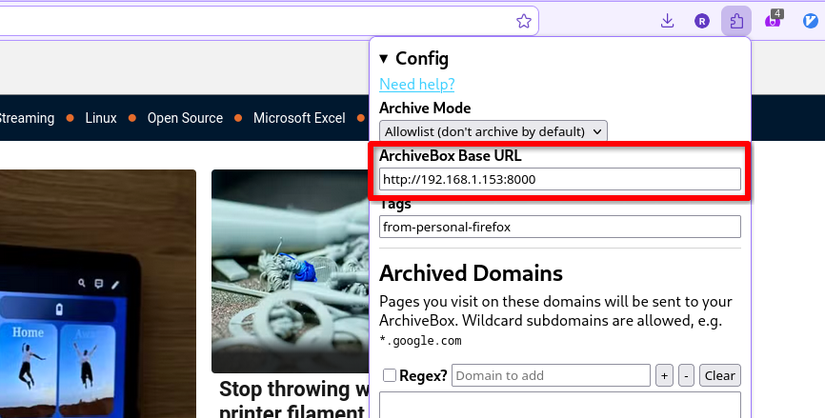Add domain with the + button

[664, 375]
